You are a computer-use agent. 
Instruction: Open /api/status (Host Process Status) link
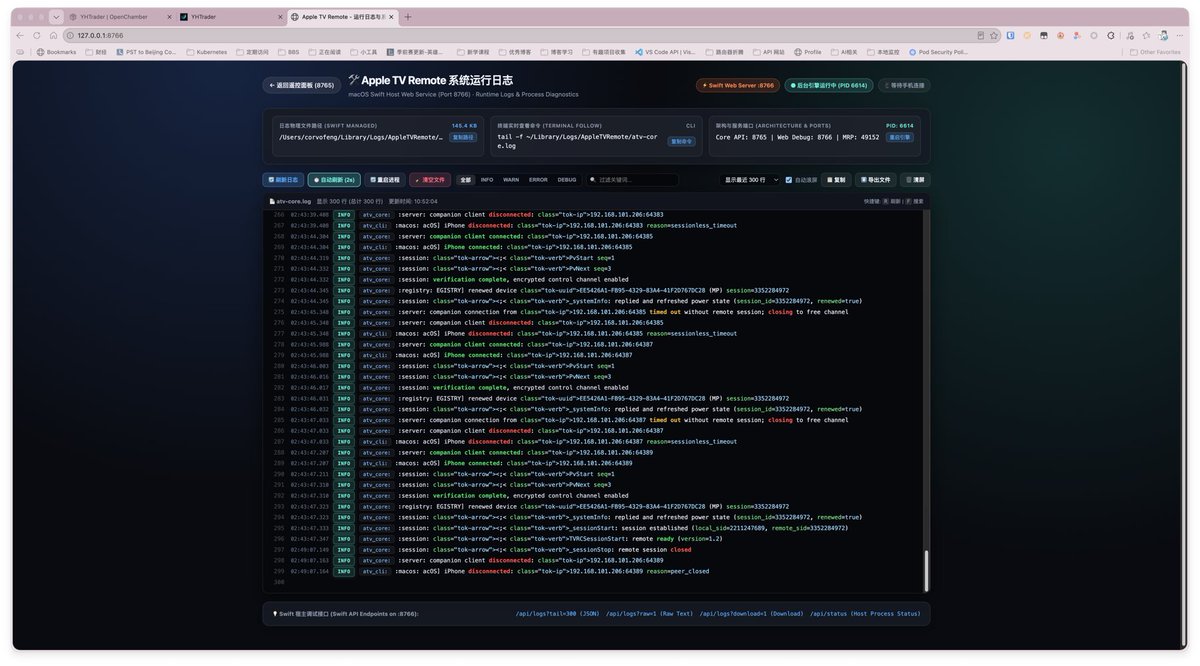pyautogui.click(x=865, y=614)
